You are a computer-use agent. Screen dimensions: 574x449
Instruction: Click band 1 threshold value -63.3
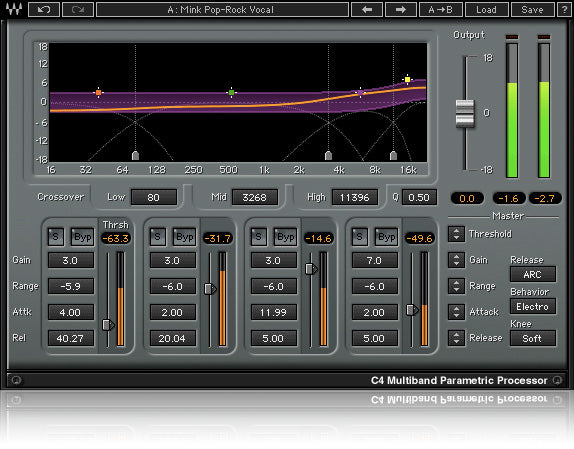point(116,239)
